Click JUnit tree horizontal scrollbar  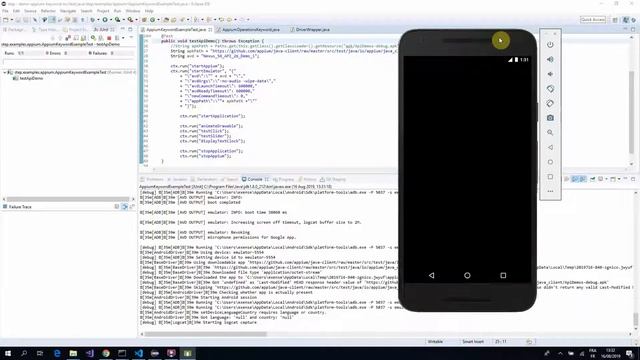[x=68, y=199]
